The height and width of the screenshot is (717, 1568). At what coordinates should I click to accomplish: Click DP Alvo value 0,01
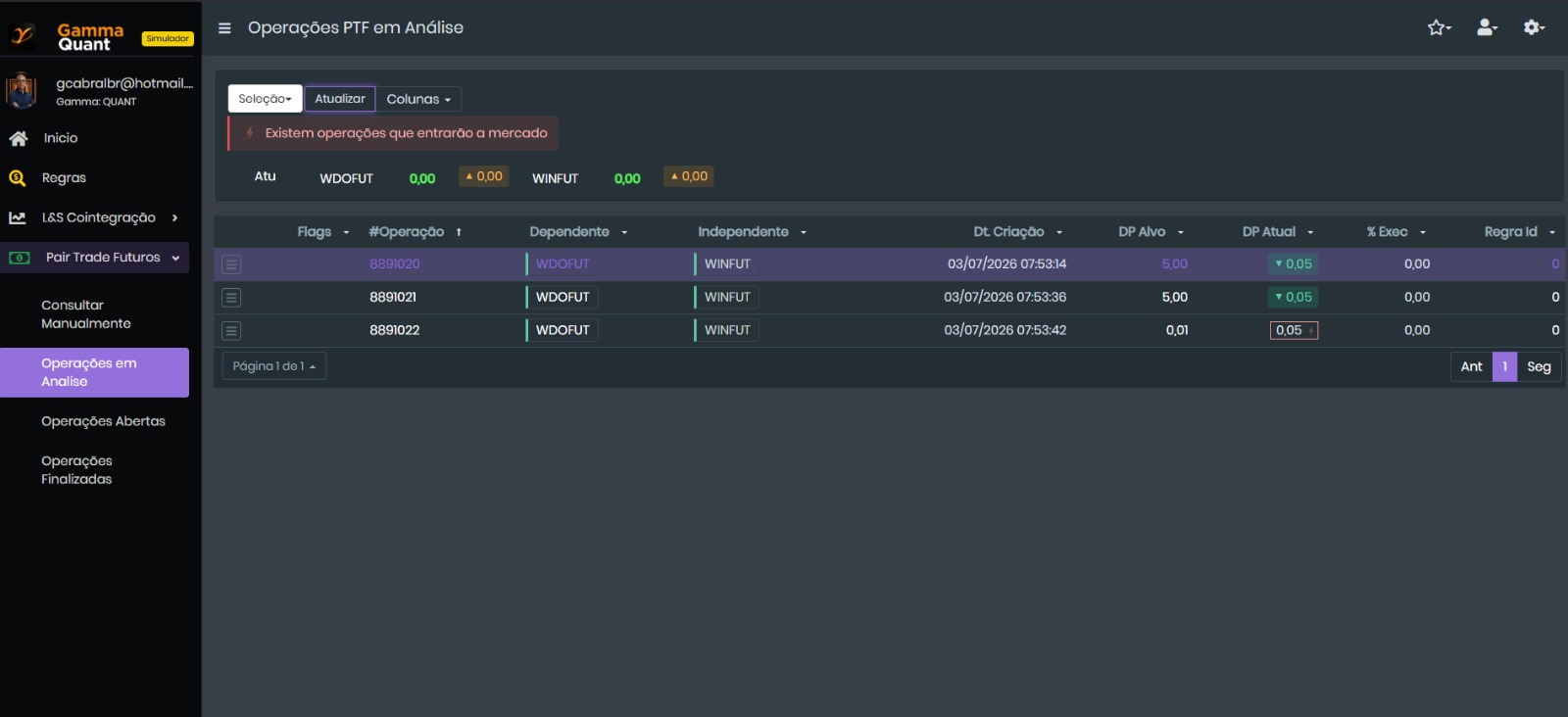click(1177, 331)
